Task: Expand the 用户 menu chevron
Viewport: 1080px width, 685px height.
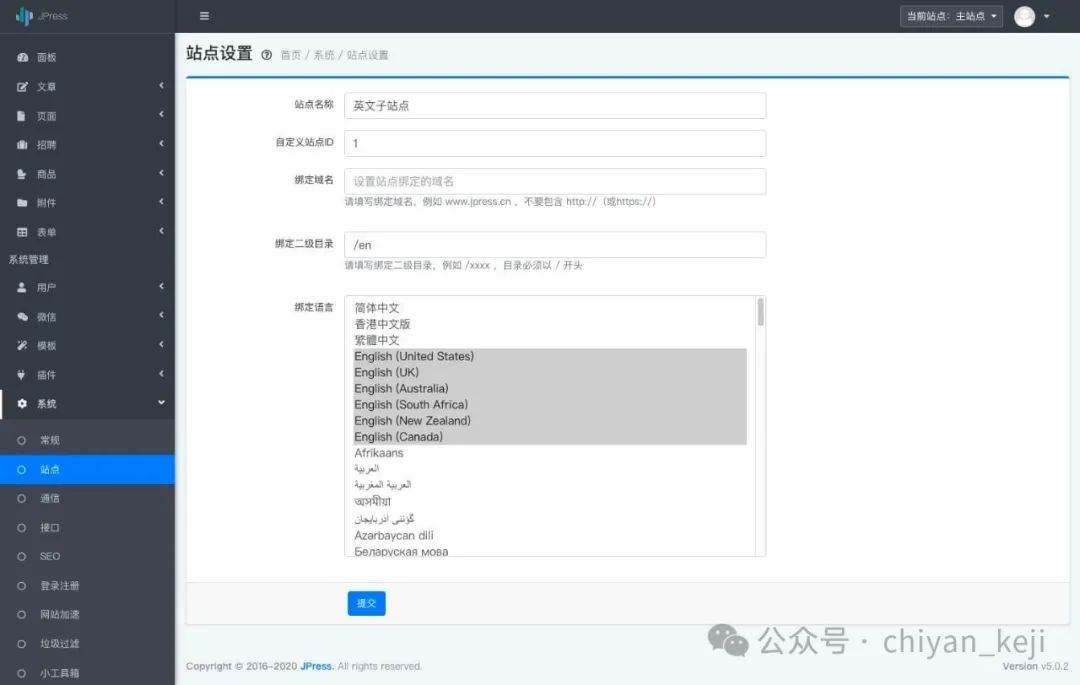Action: coord(161,286)
